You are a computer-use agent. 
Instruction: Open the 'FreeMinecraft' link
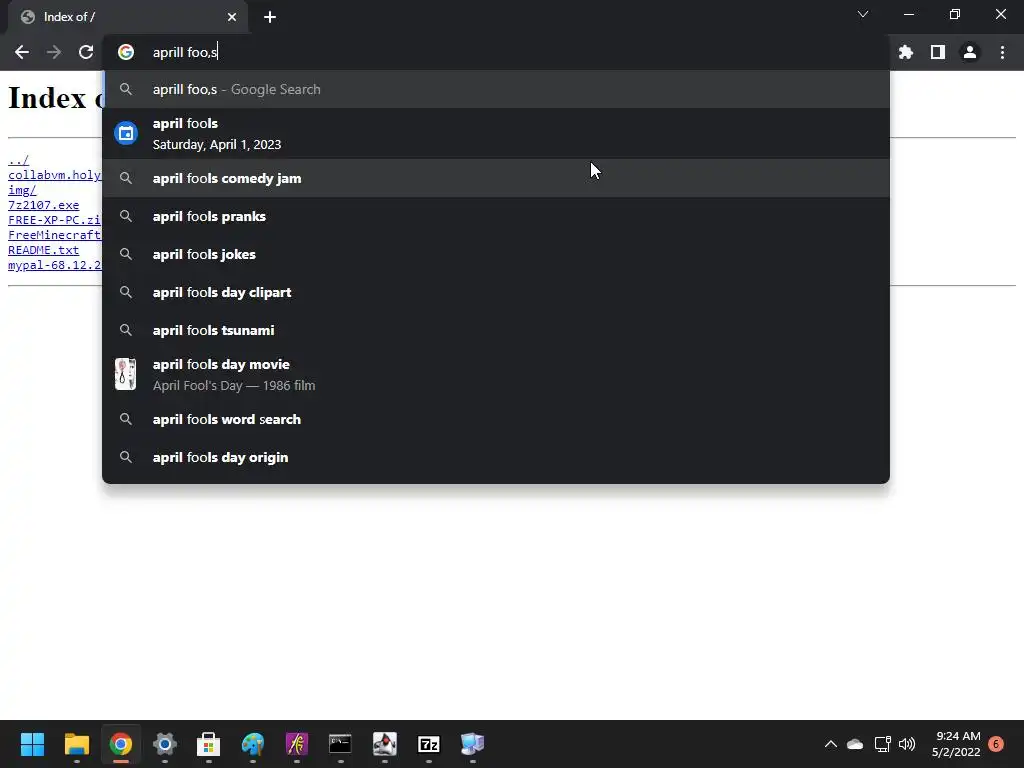click(x=55, y=235)
